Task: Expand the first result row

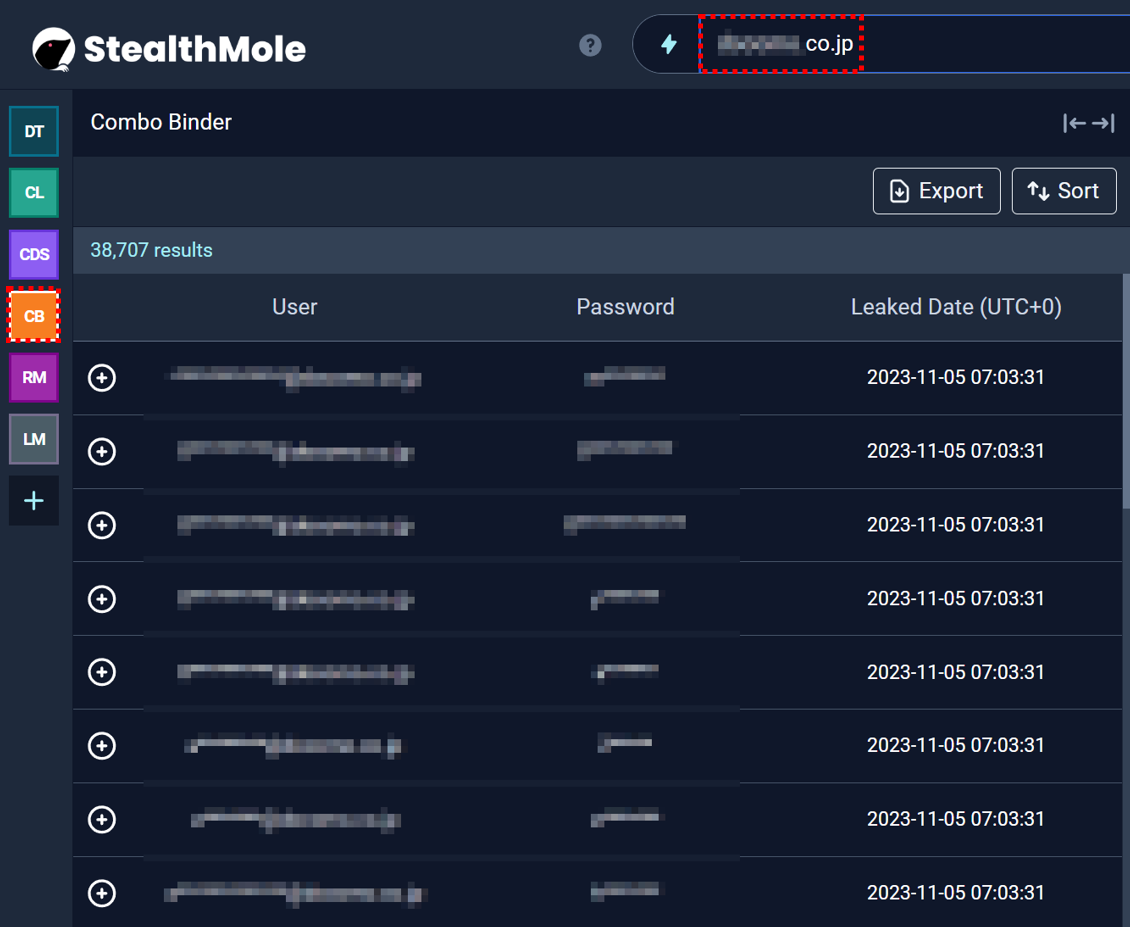Action: [102, 378]
